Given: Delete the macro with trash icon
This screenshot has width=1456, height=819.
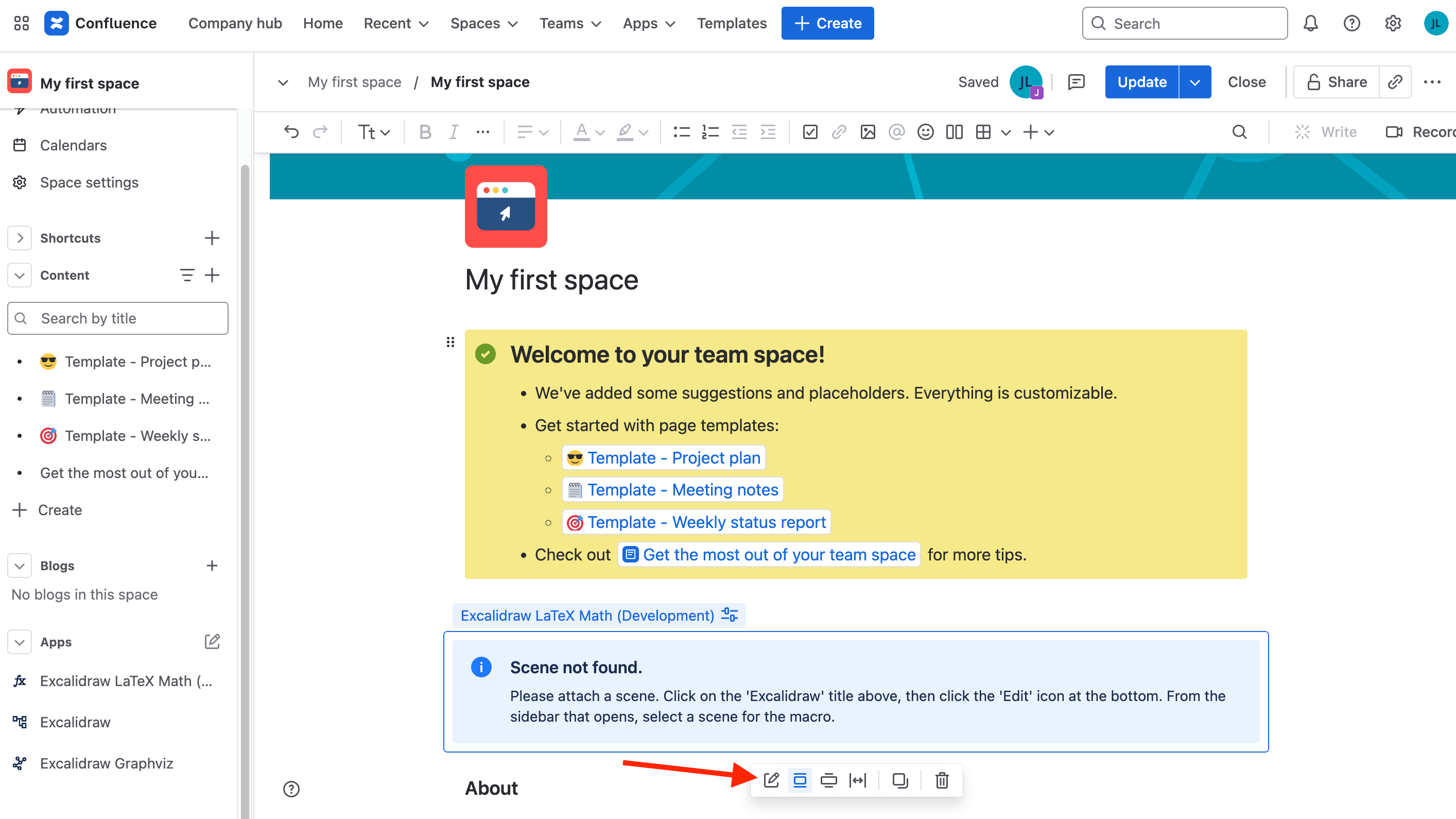Looking at the screenshot, I should coord(942,780).
